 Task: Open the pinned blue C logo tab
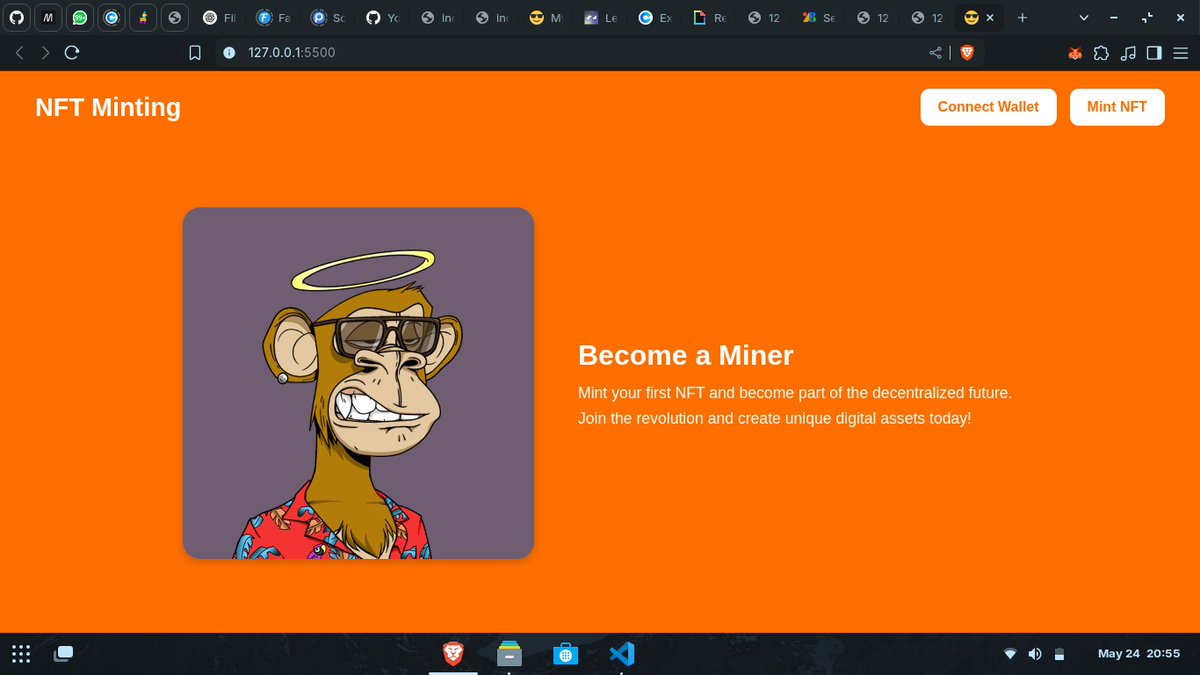111,17
